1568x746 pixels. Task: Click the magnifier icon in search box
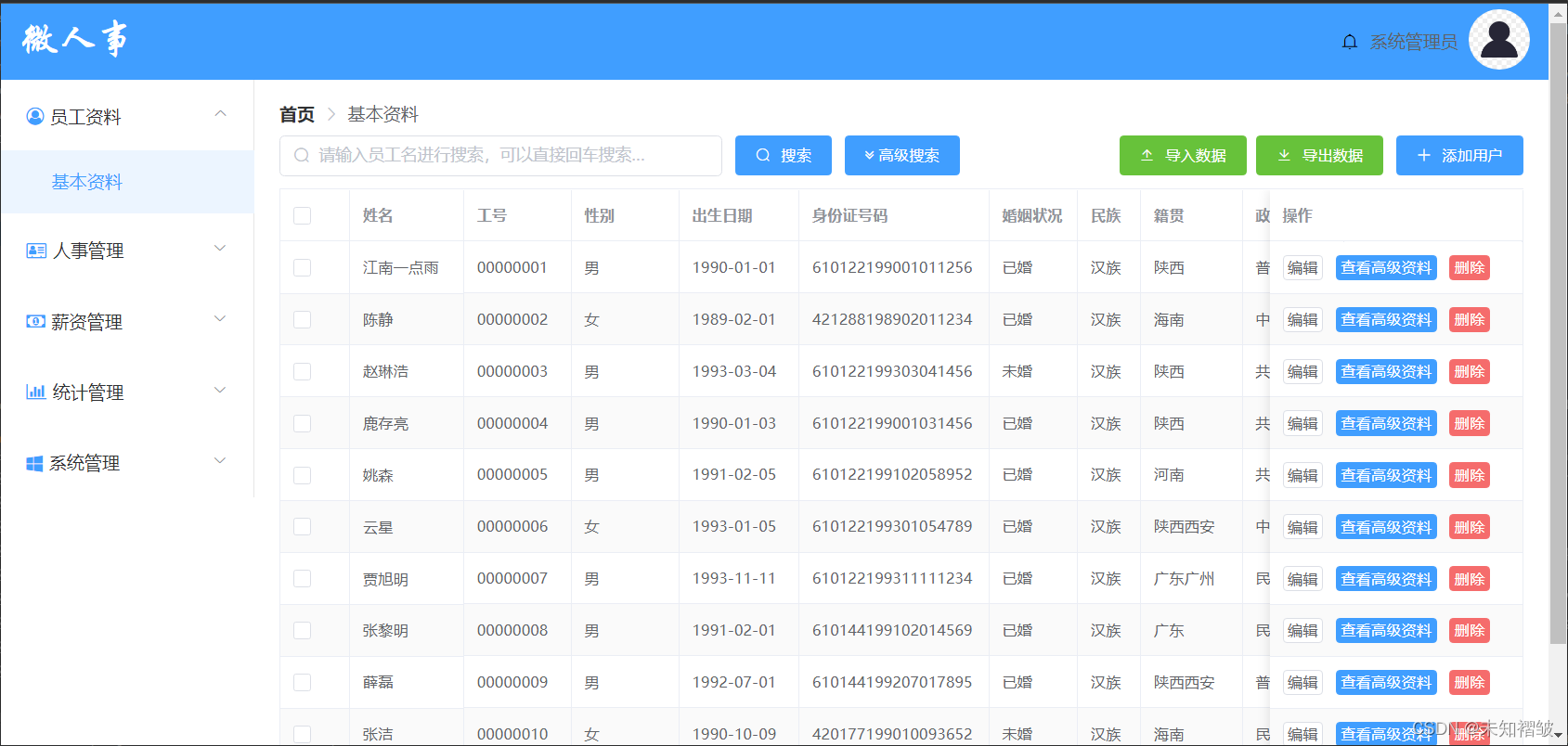coord(302,155)
